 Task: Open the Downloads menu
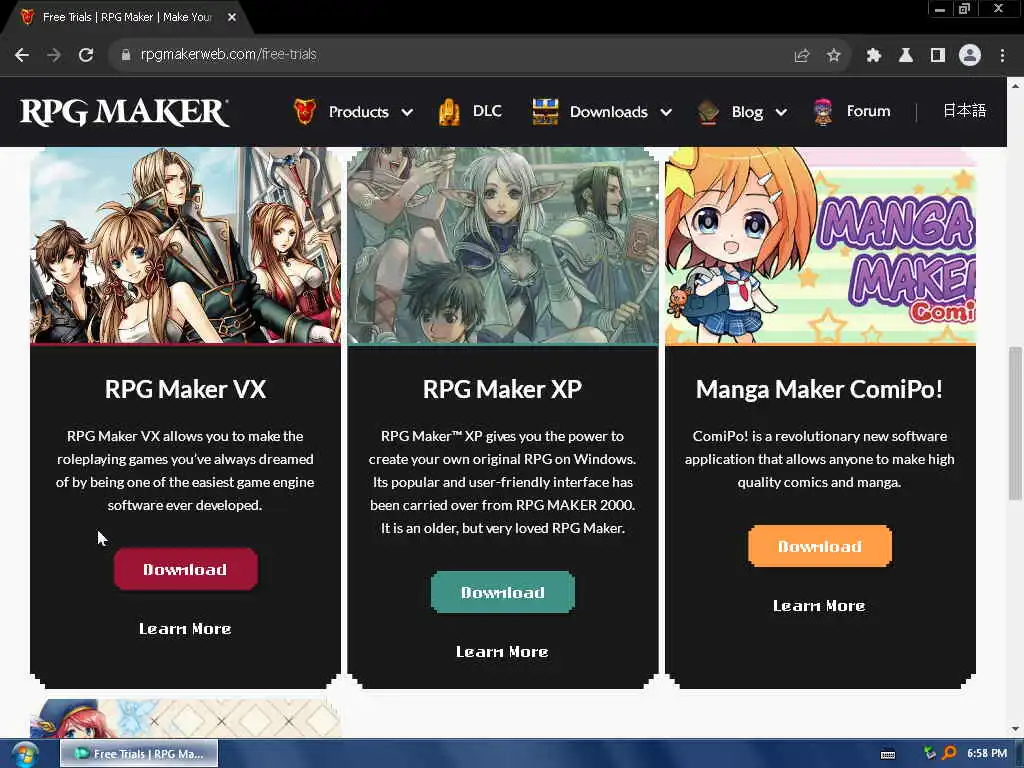(609, 112)
